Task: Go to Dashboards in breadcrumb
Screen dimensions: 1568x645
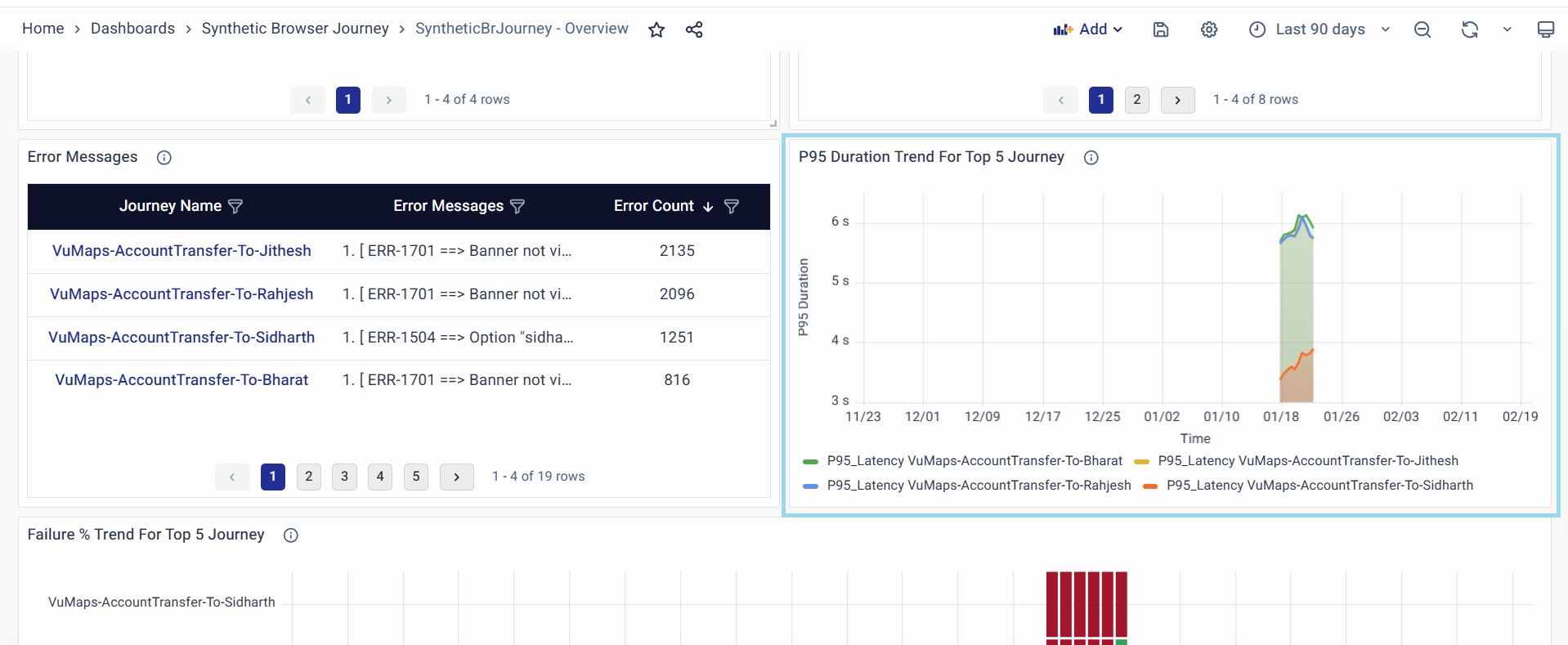Action: 132,29
